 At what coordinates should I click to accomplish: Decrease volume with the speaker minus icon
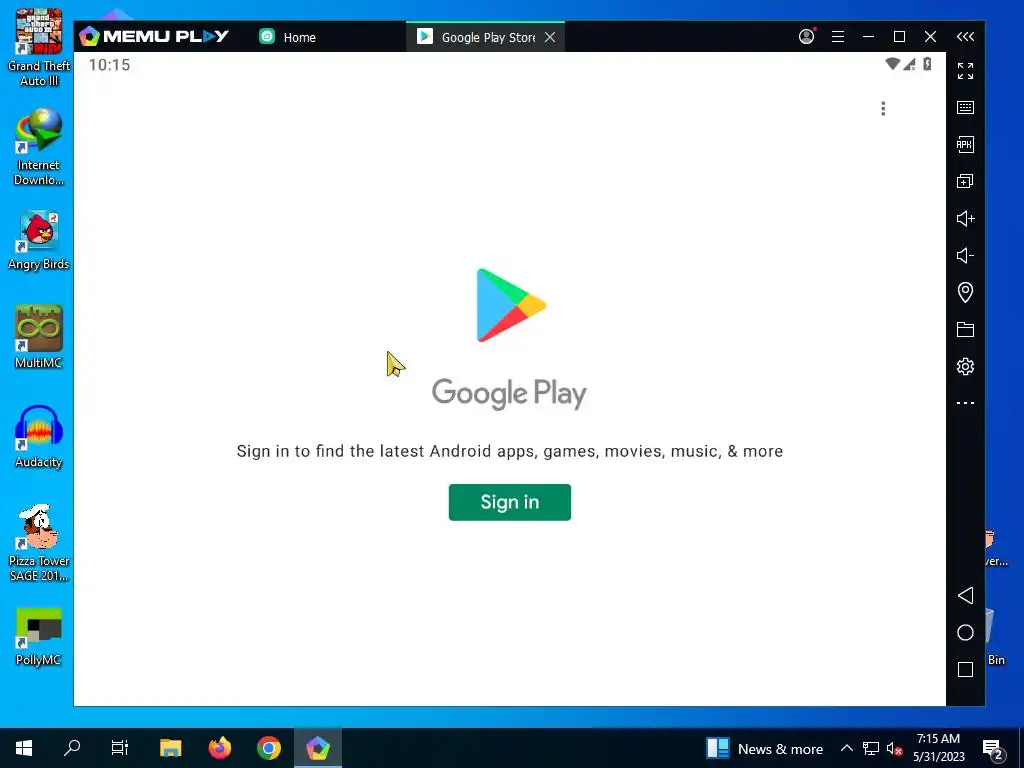coord(965,255)
